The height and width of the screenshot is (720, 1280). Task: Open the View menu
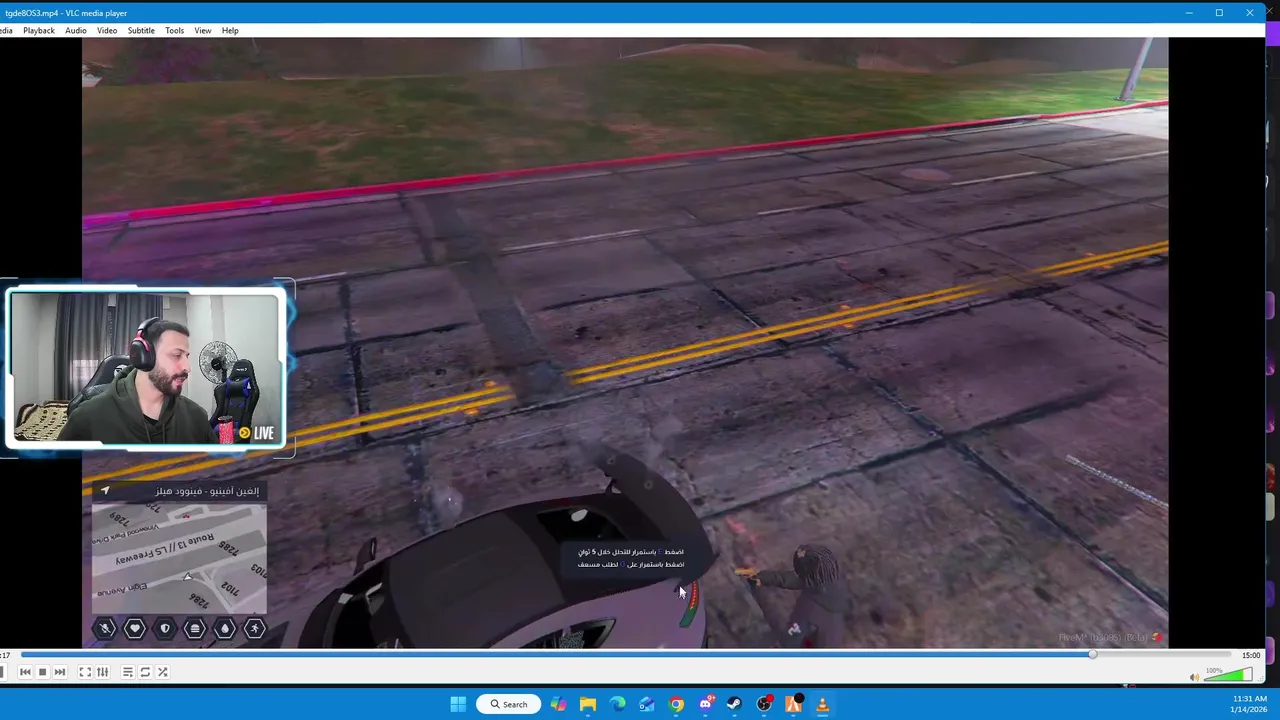pos(203,30)
